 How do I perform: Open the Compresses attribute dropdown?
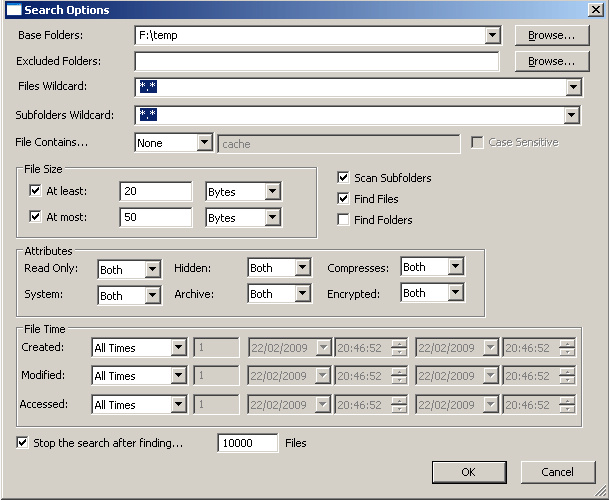coord(455,267)
